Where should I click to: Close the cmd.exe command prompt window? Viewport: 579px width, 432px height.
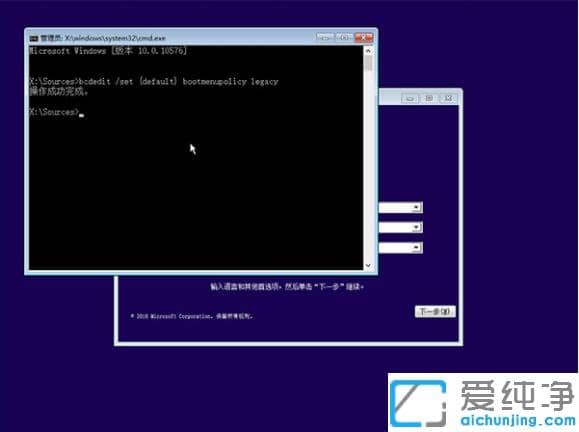coord(364,37)
